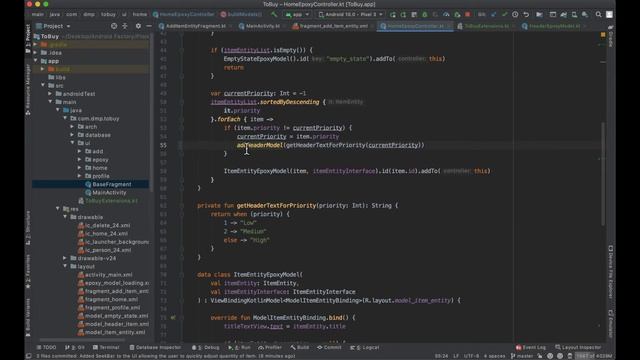
Task: Collapse all icon in Project panel header
Action: point(125,26)
